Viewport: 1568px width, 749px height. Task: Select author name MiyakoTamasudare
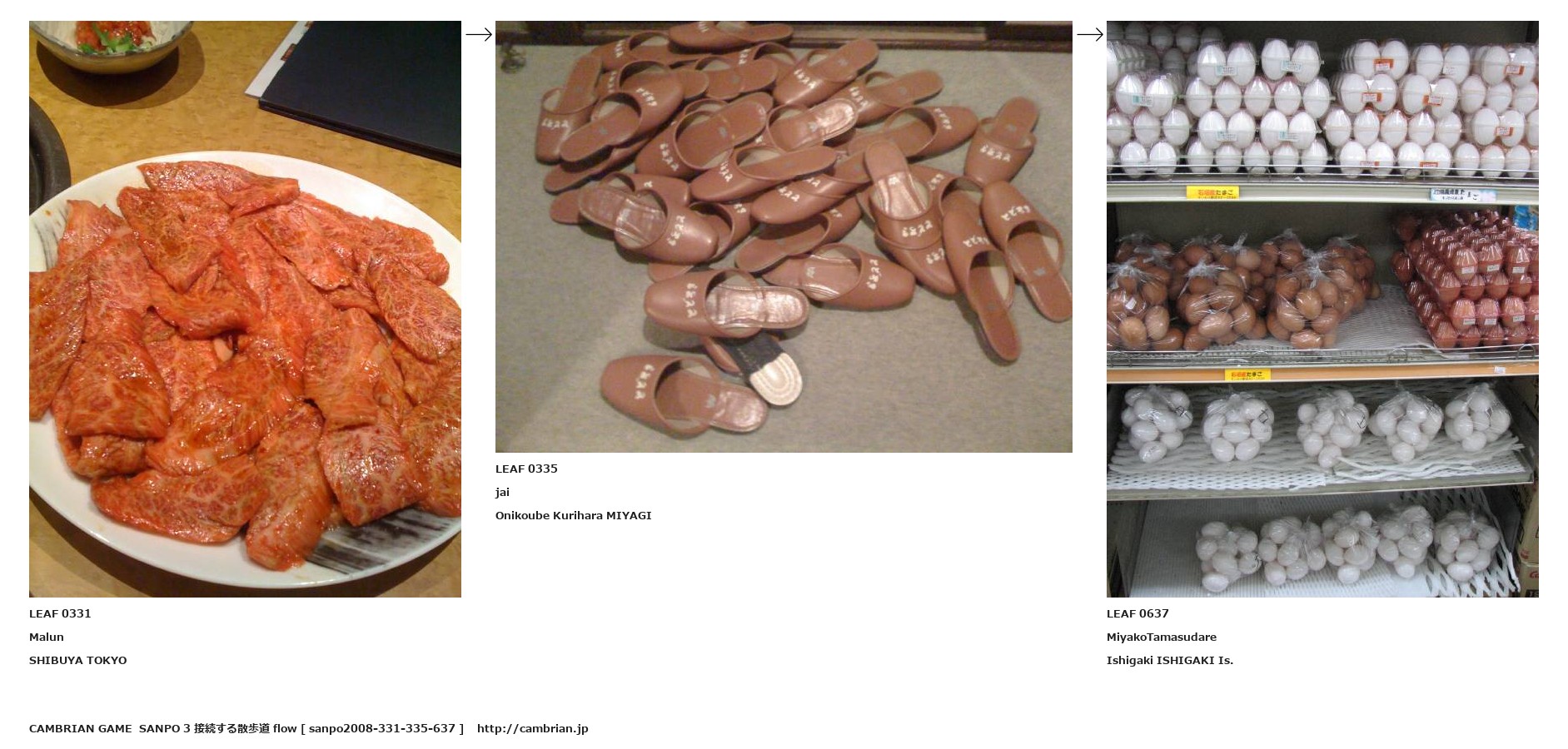pyautogui.click(x=1162, y=637)
